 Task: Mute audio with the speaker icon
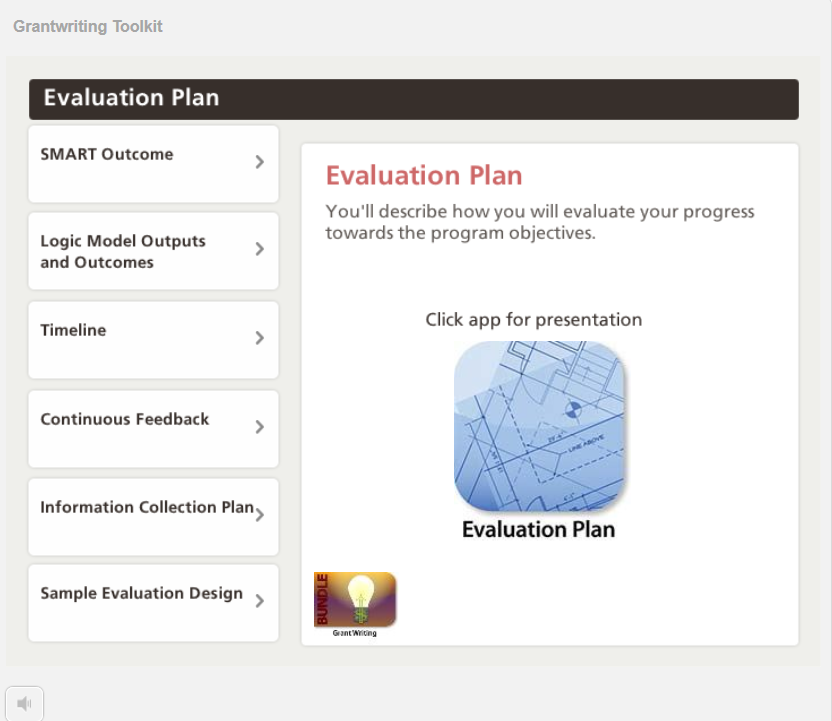24,704
